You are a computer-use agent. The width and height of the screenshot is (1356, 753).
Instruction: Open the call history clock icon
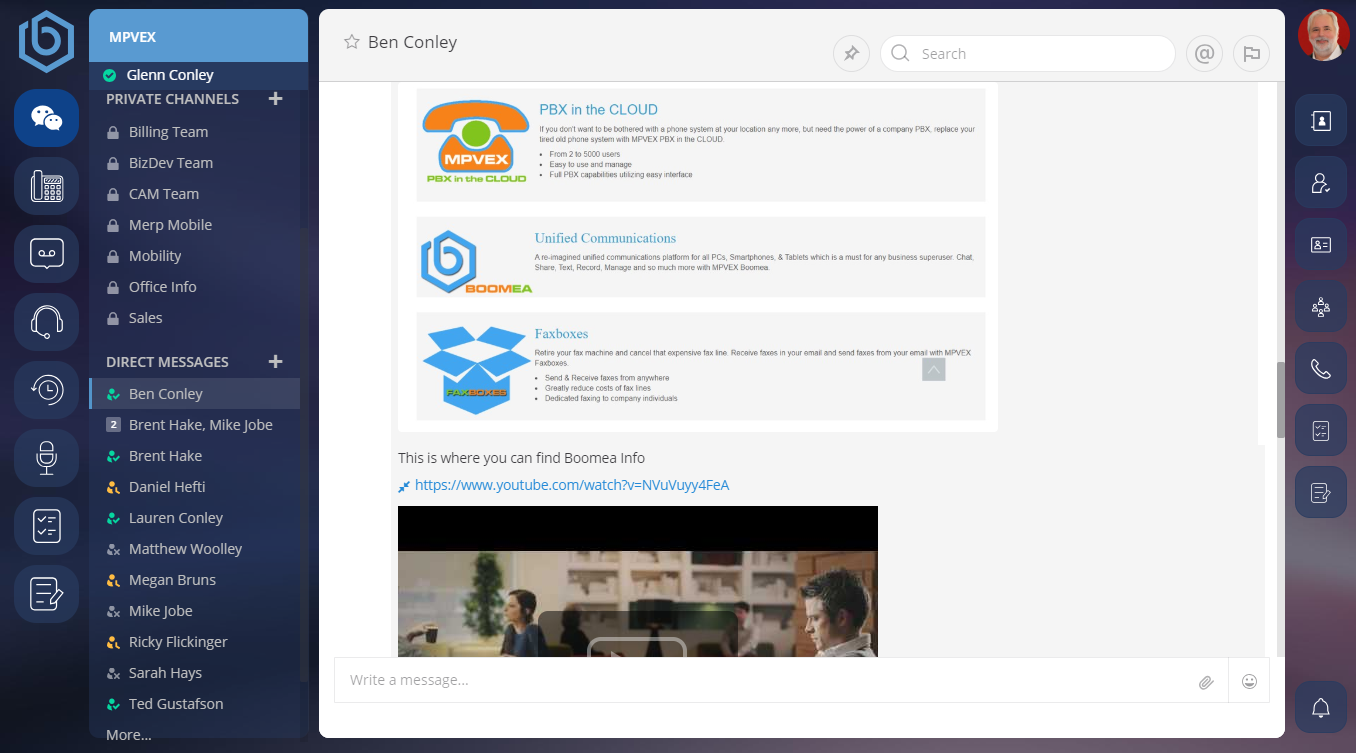(46, 390)
